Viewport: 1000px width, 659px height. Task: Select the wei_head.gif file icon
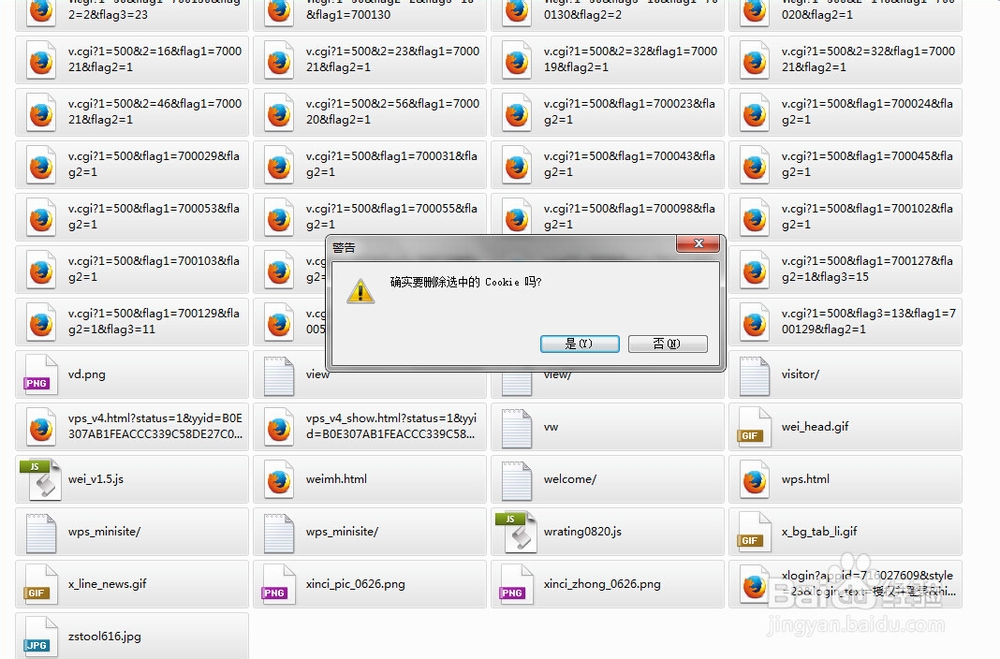click(754, 427)
